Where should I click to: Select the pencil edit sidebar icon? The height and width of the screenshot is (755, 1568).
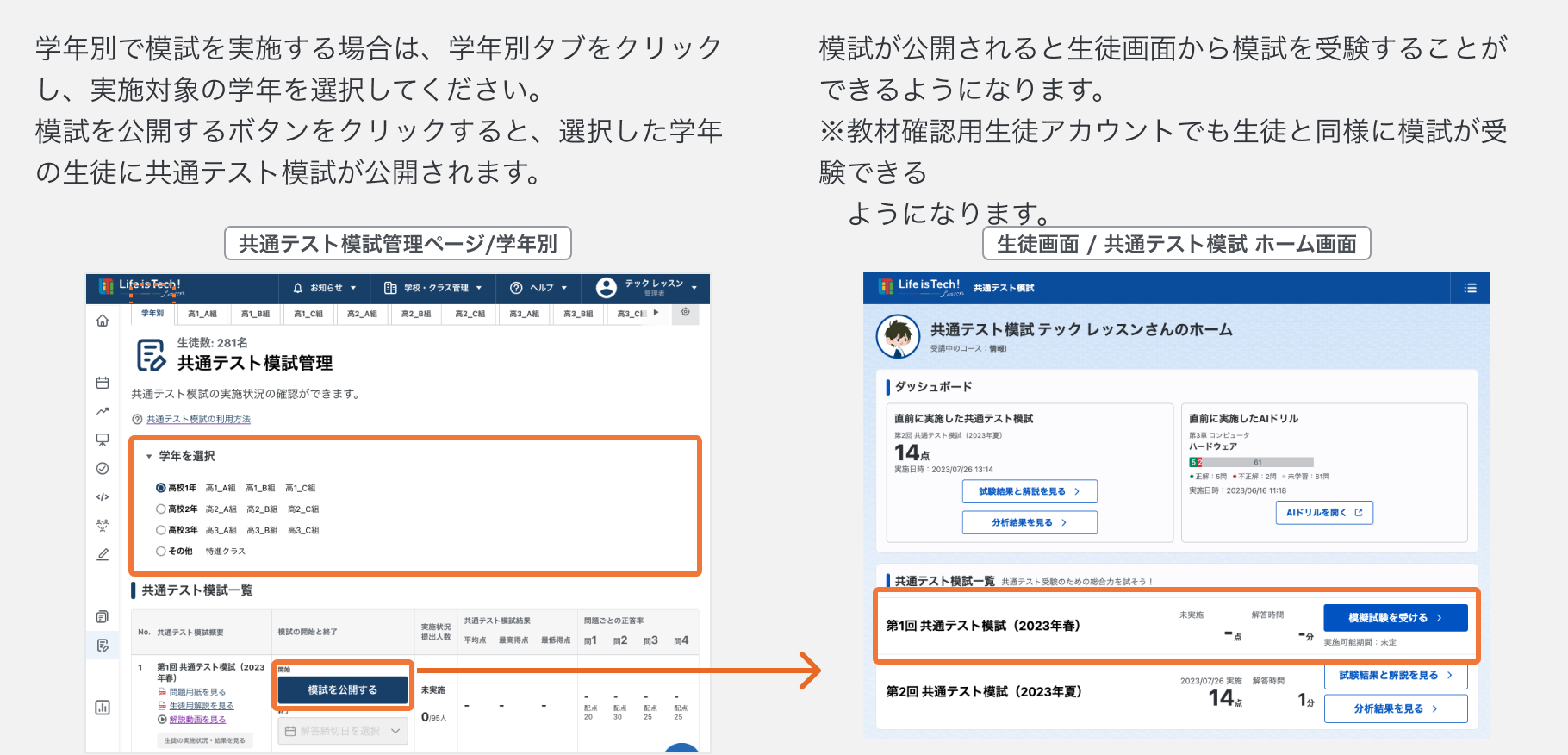point(103,554)
